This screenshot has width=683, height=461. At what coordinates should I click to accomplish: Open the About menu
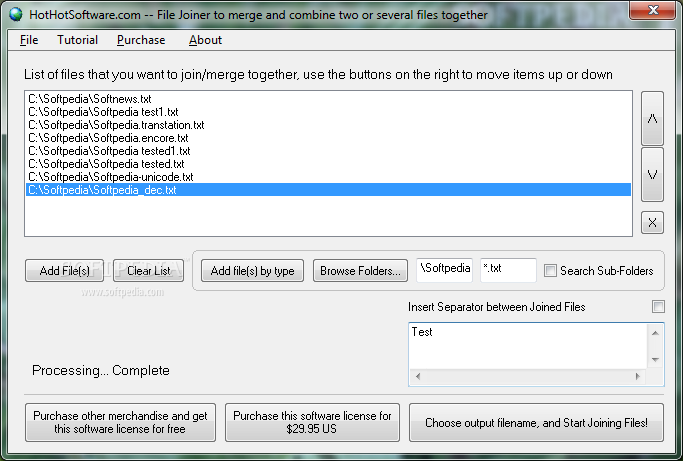(205, 40)
